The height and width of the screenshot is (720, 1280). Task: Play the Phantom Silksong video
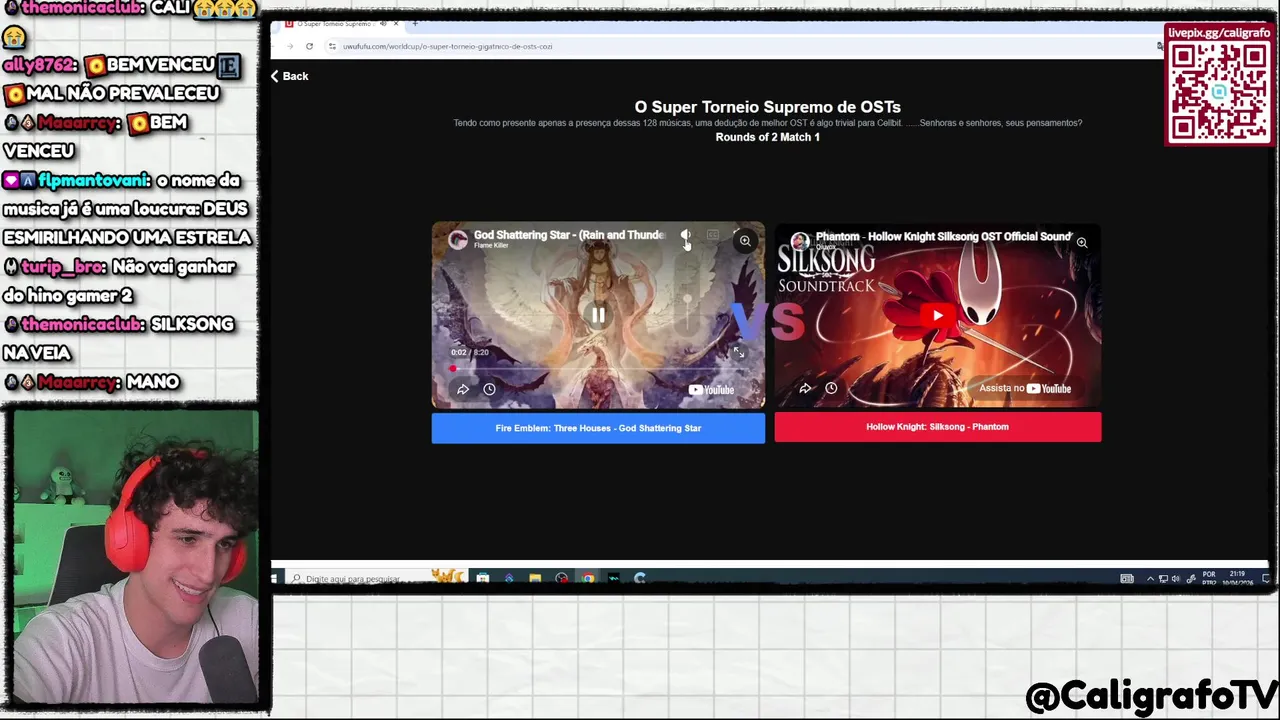(x=937, y=315)
